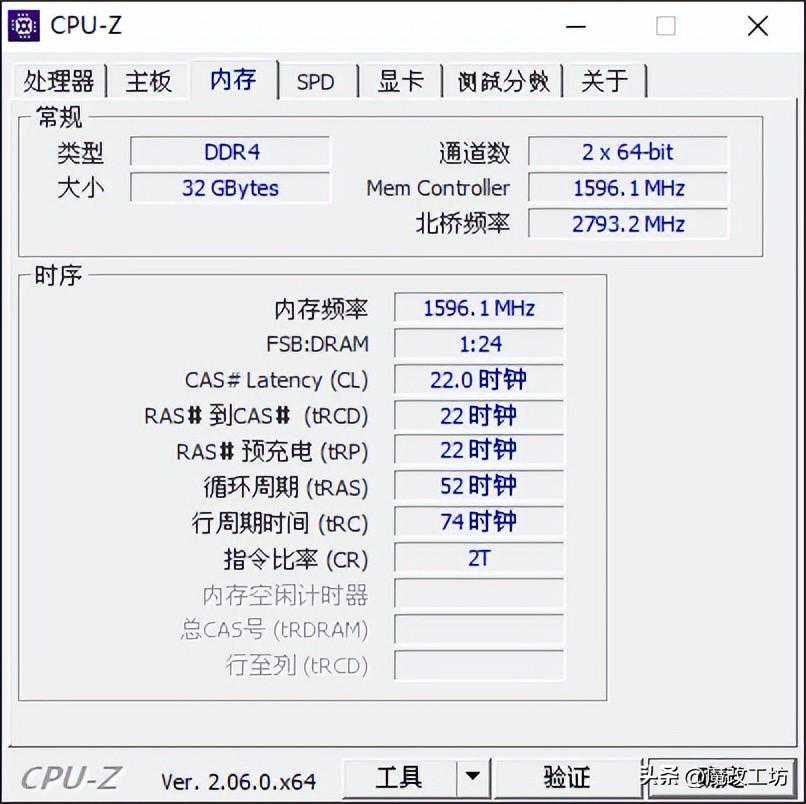This screenshot has width=806, height=804.
Task: Select the 32 GBytes size field
Action: 230,188
